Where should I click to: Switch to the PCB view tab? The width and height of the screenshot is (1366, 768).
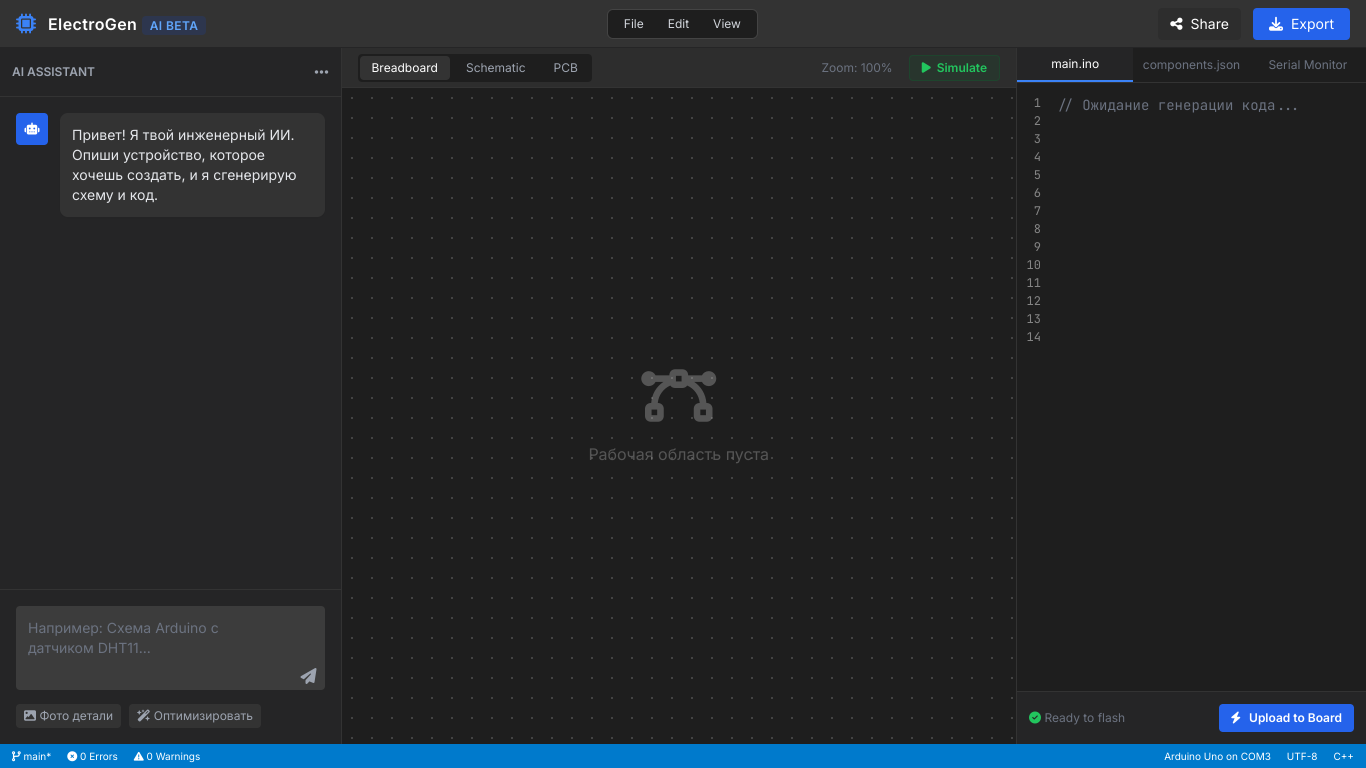point(565,68)
